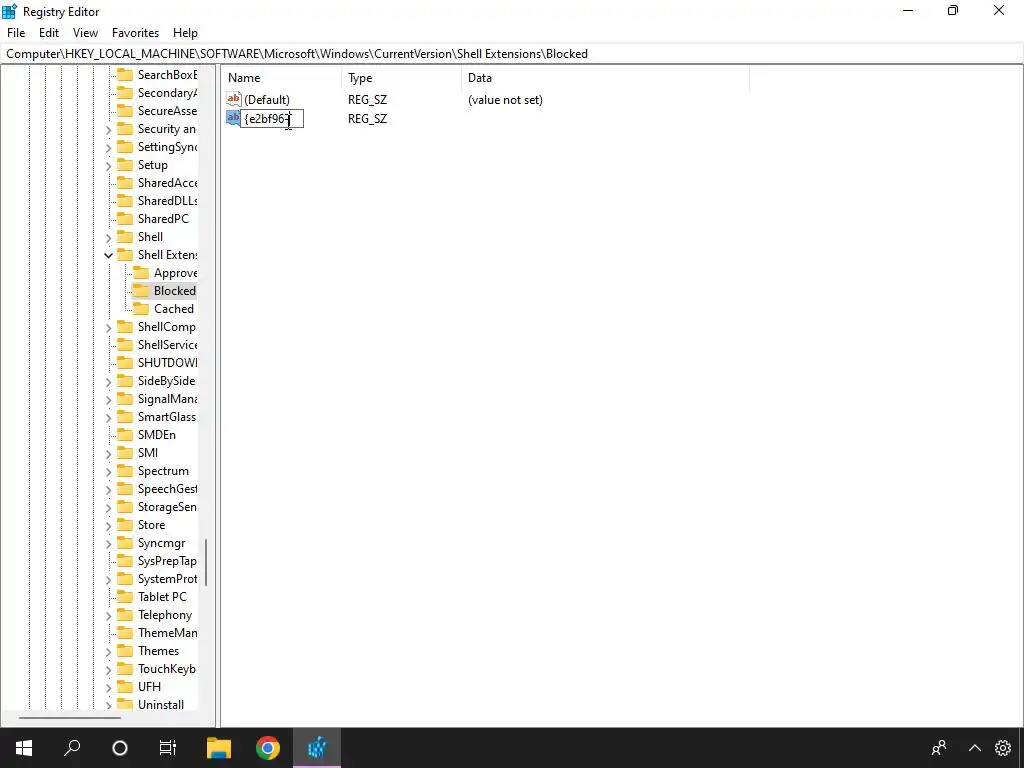Image resolution: width=1024 pixels, height=768 pixels.
Task: Open the View menu
Action: (85, 33)
